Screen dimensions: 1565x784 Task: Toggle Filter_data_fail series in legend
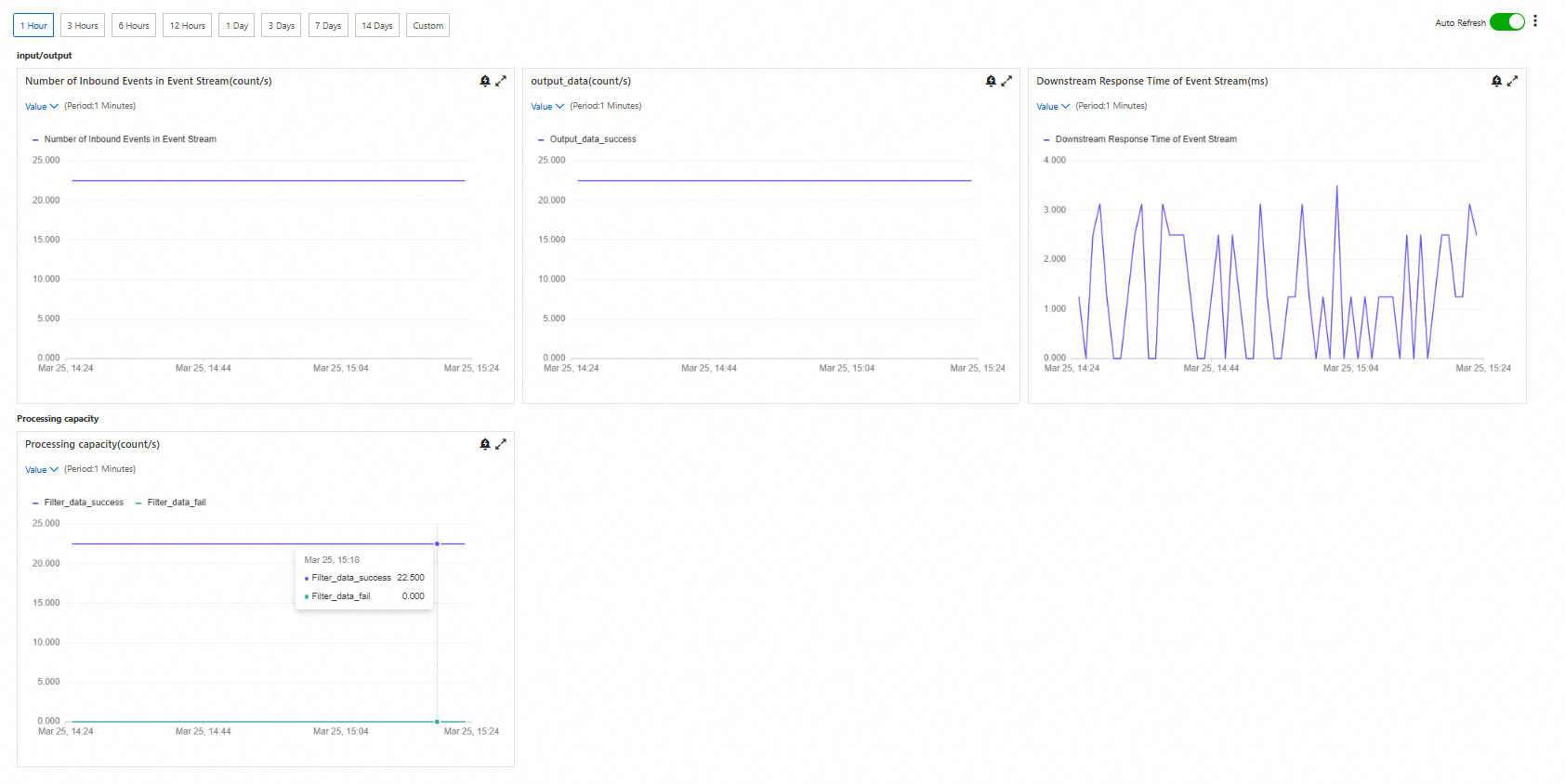(x=176, y=503)
